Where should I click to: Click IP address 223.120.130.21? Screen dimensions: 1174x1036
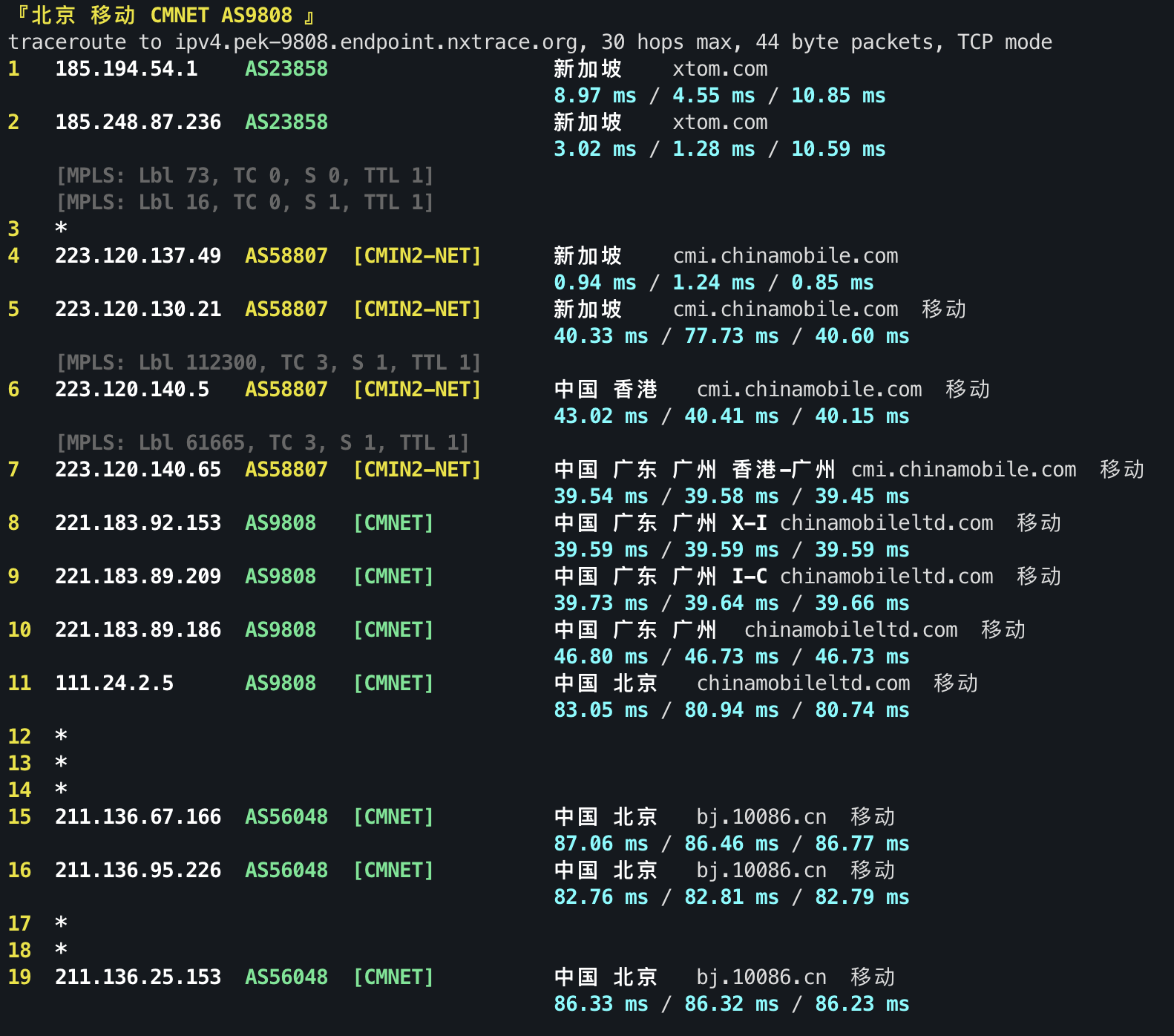[138, 309]
